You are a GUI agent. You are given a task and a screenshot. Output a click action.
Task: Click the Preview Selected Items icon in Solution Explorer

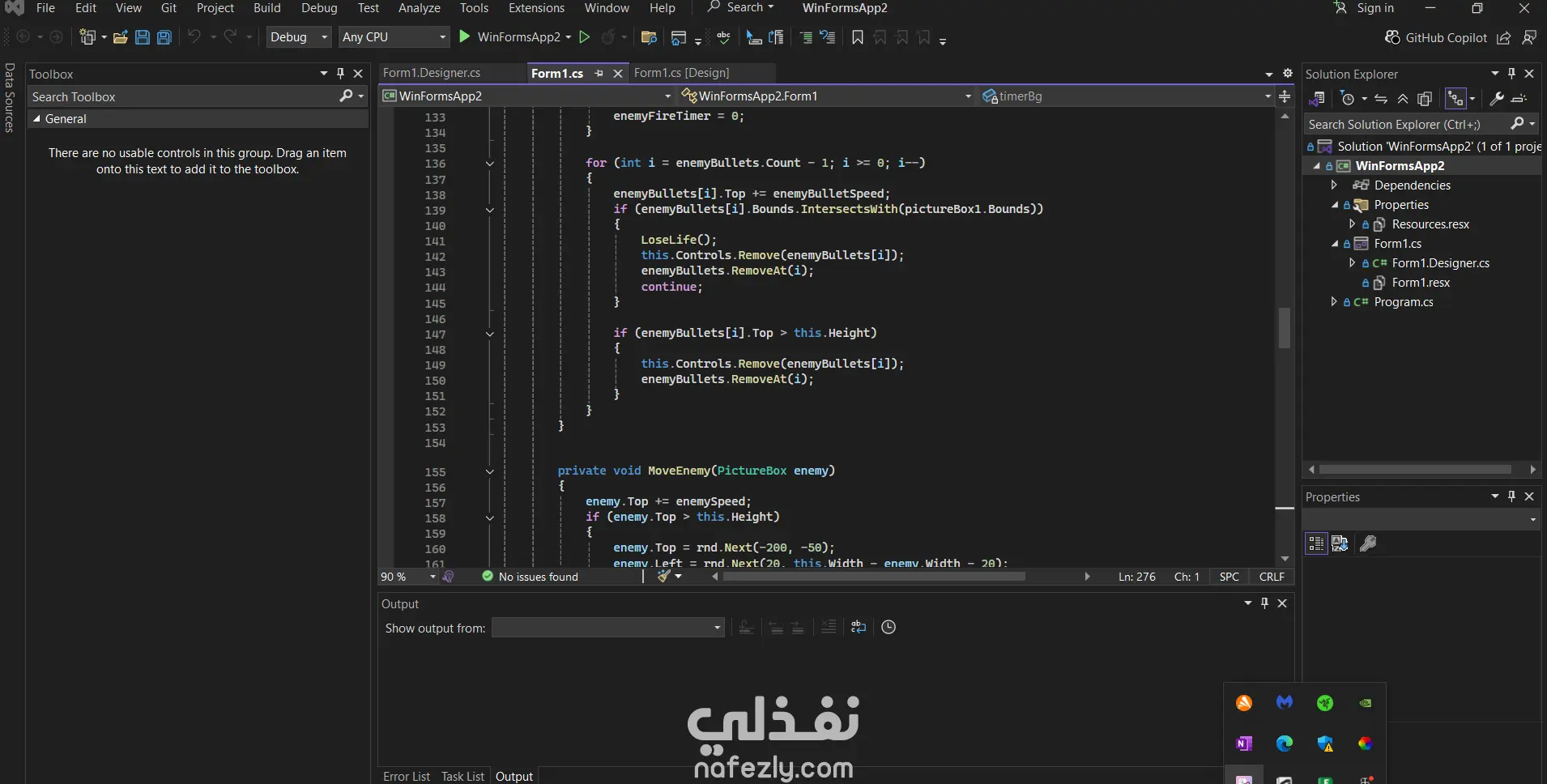[x=1519, y=99]
